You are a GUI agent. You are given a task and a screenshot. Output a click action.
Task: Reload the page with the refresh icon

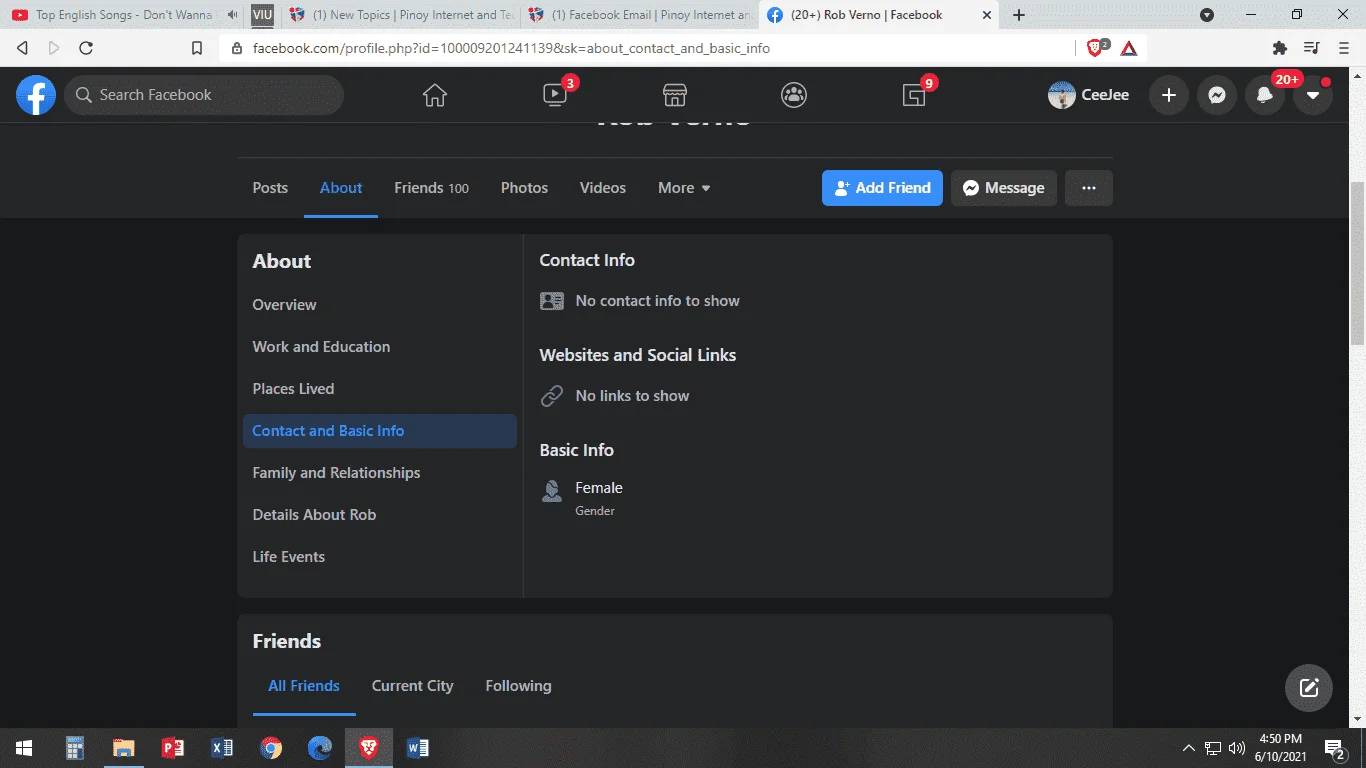[x=86, y=48]
